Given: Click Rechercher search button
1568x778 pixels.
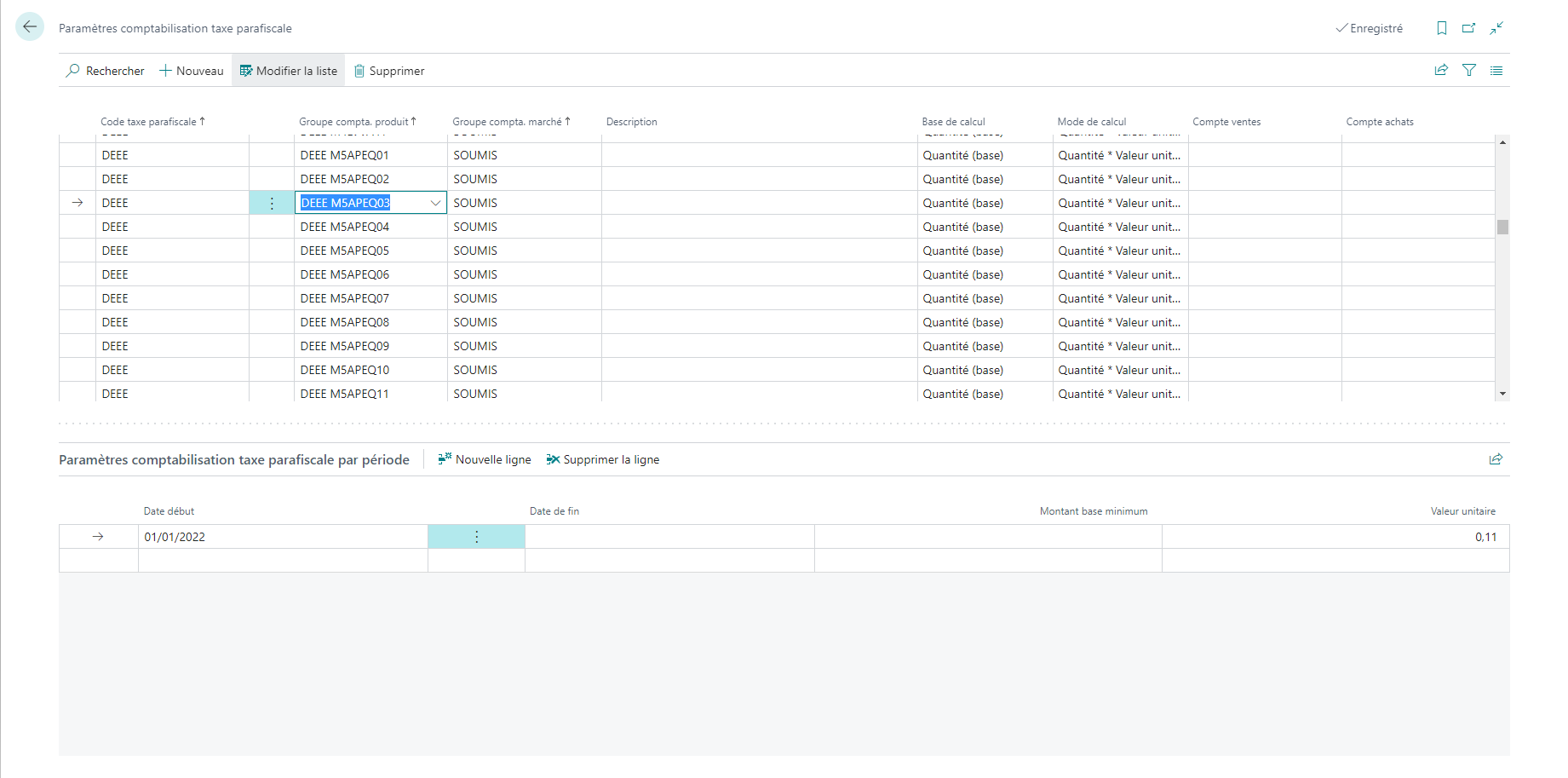Looking at the screenshot, I should [x=106, y=71].
